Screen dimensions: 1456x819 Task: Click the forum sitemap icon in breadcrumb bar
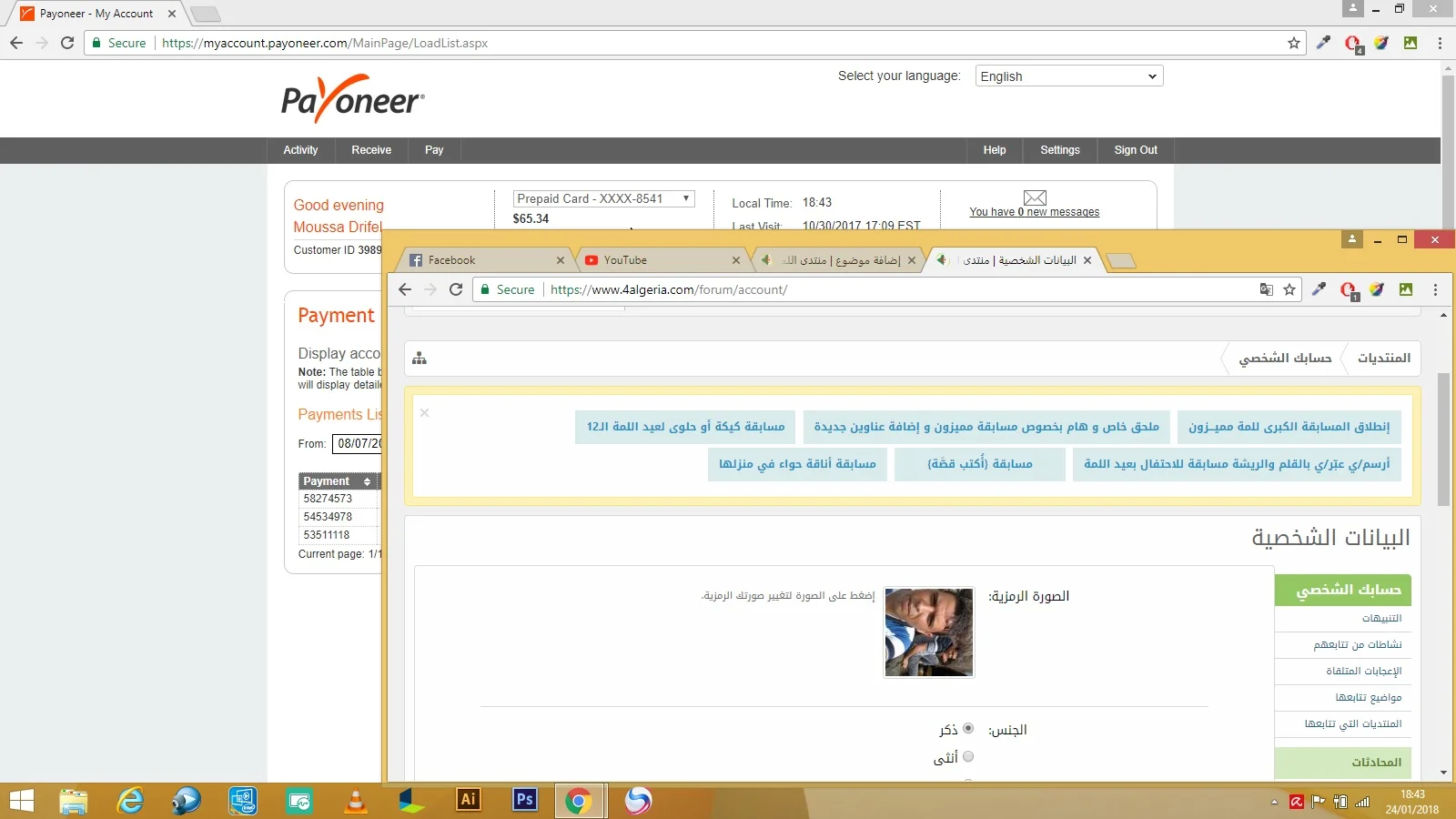point(420,359)
